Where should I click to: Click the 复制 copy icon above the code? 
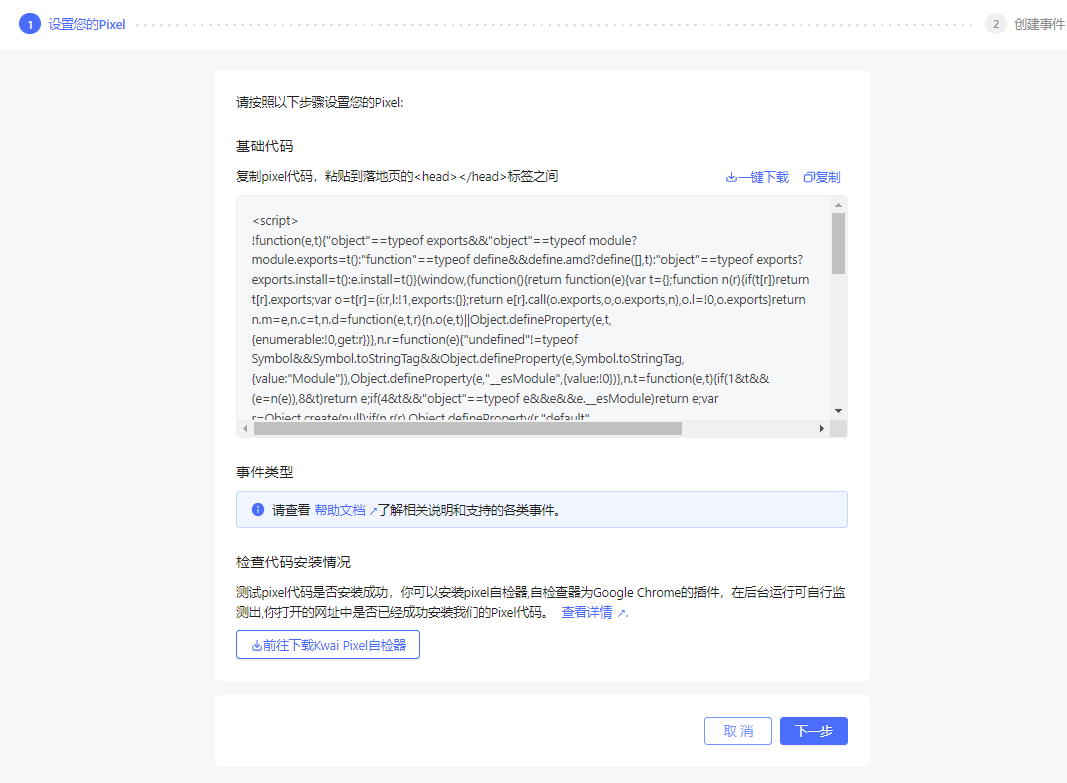[808, 177]
